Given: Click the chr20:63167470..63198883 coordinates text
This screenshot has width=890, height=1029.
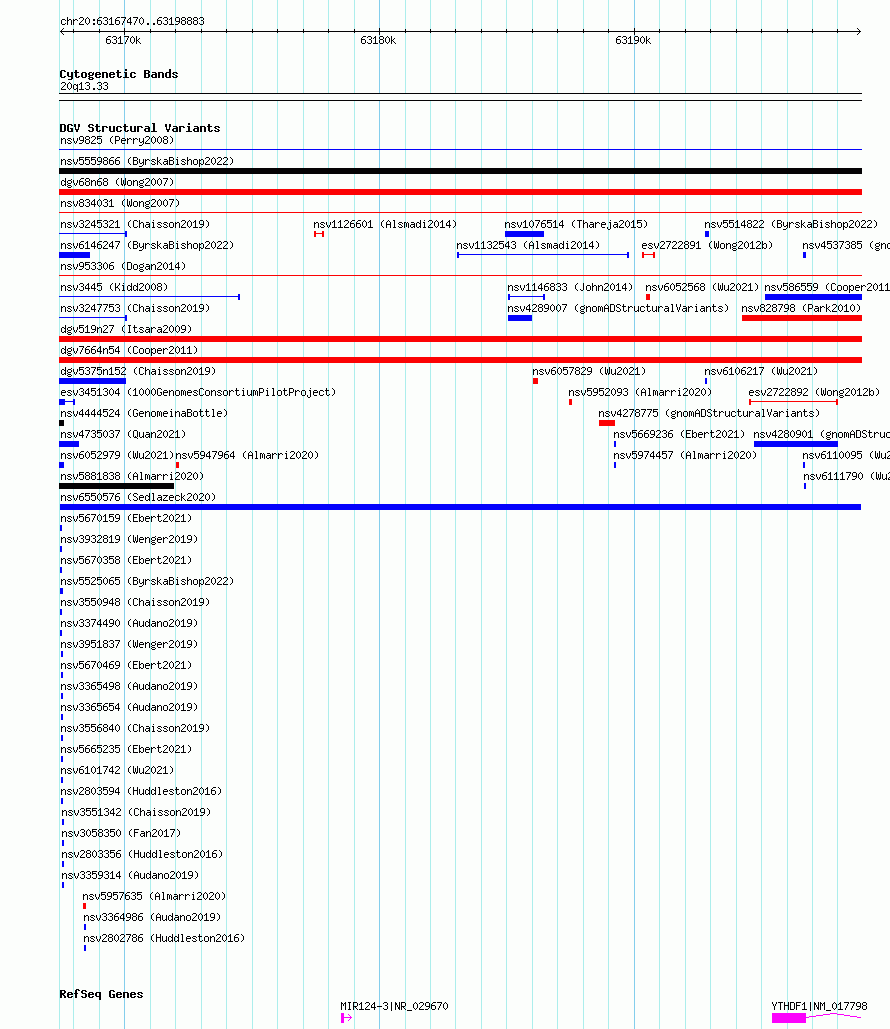Looking at the screenshot, I should pos(132,21).
